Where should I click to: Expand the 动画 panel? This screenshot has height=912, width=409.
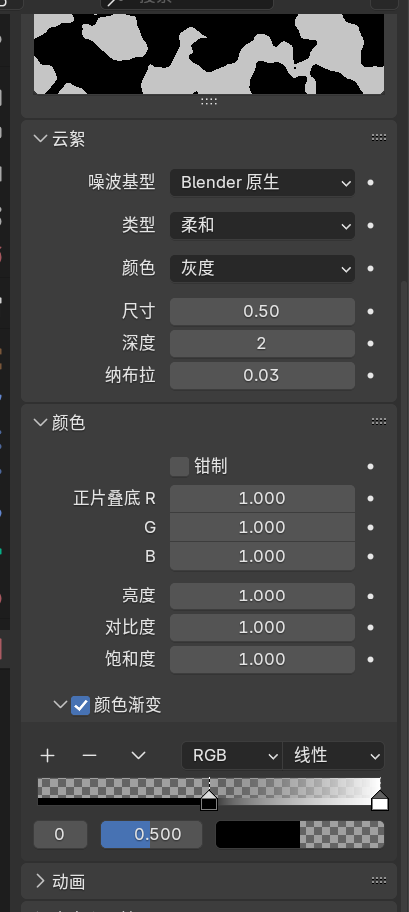(40, 881)
